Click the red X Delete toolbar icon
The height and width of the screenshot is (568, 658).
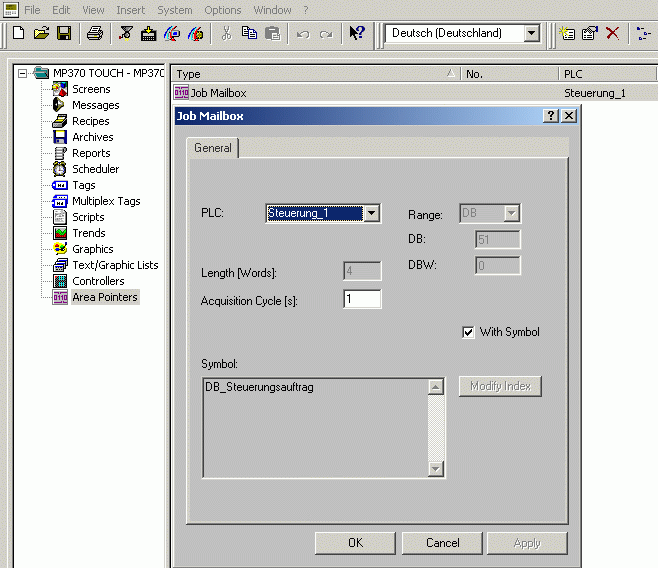click(x=613, y=33)
